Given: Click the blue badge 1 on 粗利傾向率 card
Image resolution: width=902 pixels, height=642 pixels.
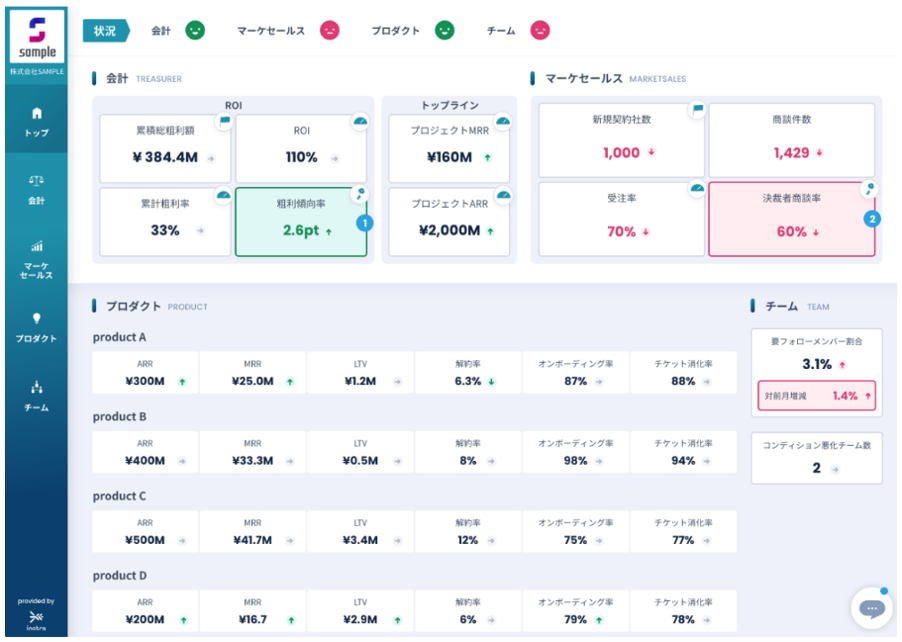Looking at the screenshot, I should point(365,223).
